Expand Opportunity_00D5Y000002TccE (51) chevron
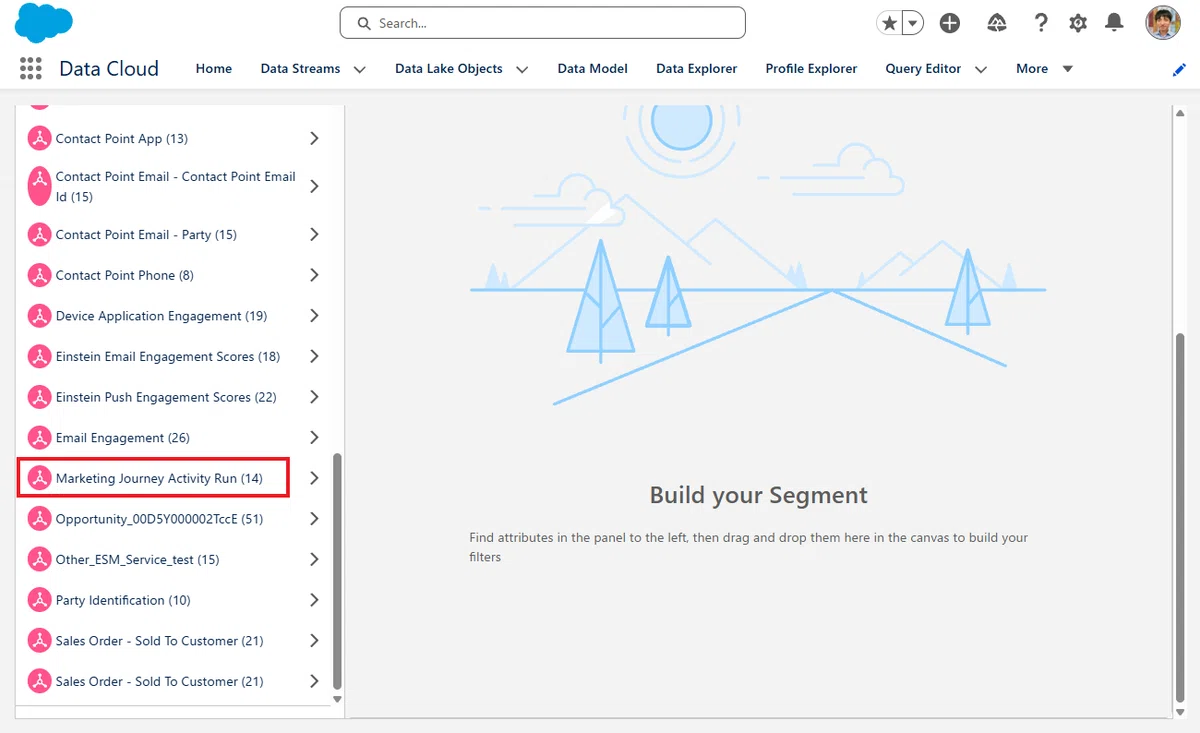Image resolution: width=1200 pixels, height=733 pixels. [x=314, y=519]
